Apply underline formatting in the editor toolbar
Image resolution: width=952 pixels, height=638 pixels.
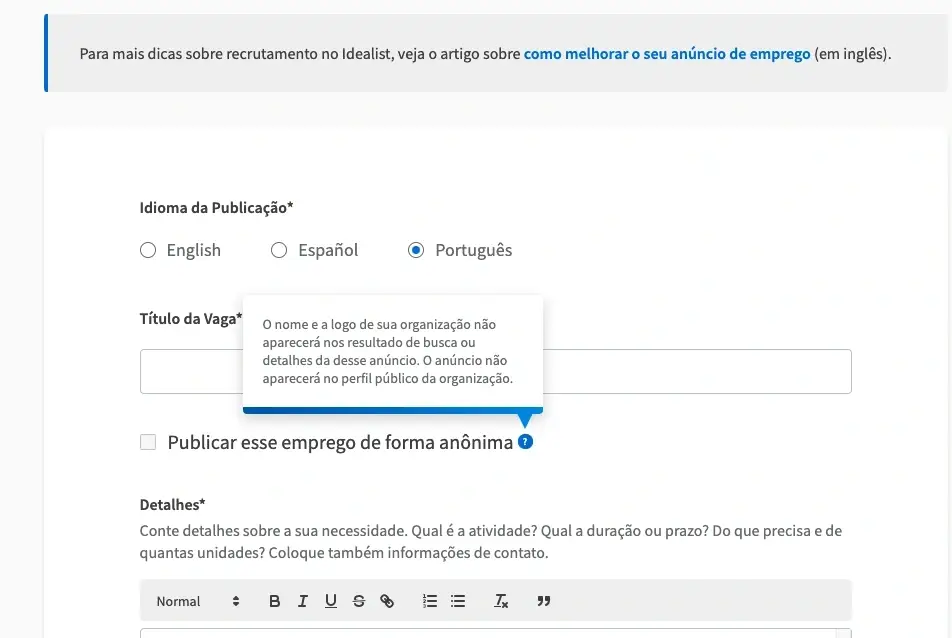[x=330, y=601]
